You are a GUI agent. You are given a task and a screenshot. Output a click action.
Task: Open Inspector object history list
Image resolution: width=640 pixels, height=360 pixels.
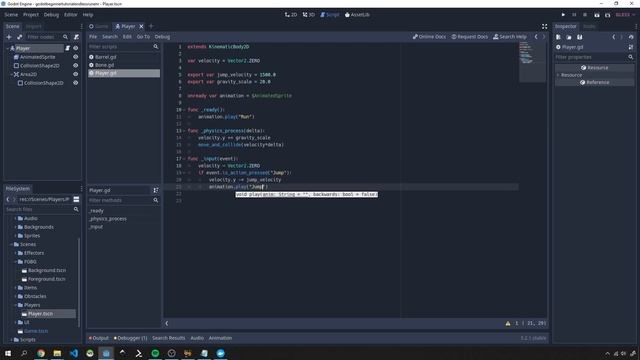[631, 37]
